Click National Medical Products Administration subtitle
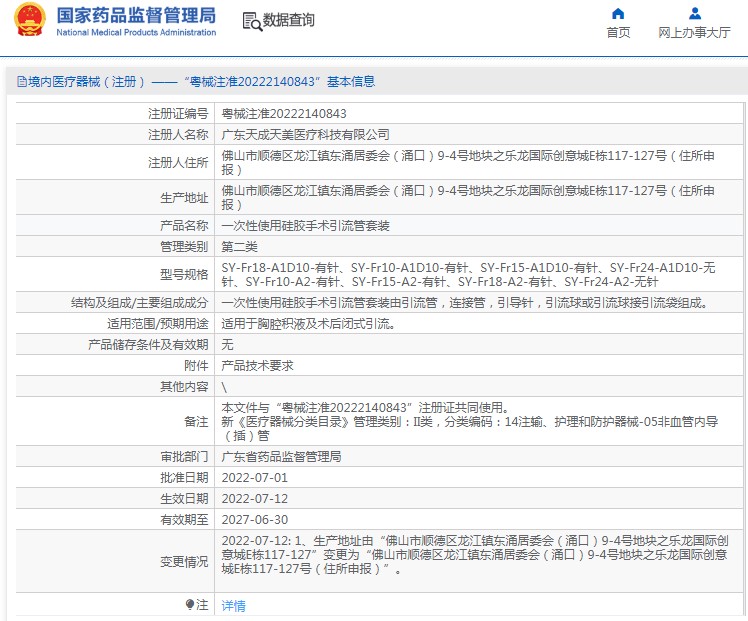748x621 pixels. click(136, 32)
